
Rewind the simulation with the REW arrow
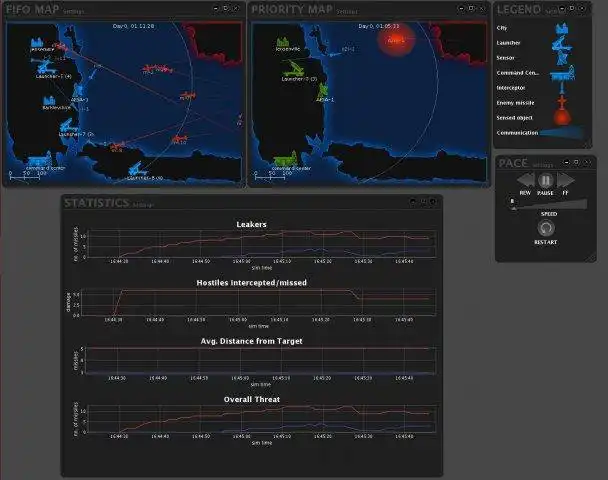(x=525, y=180)
